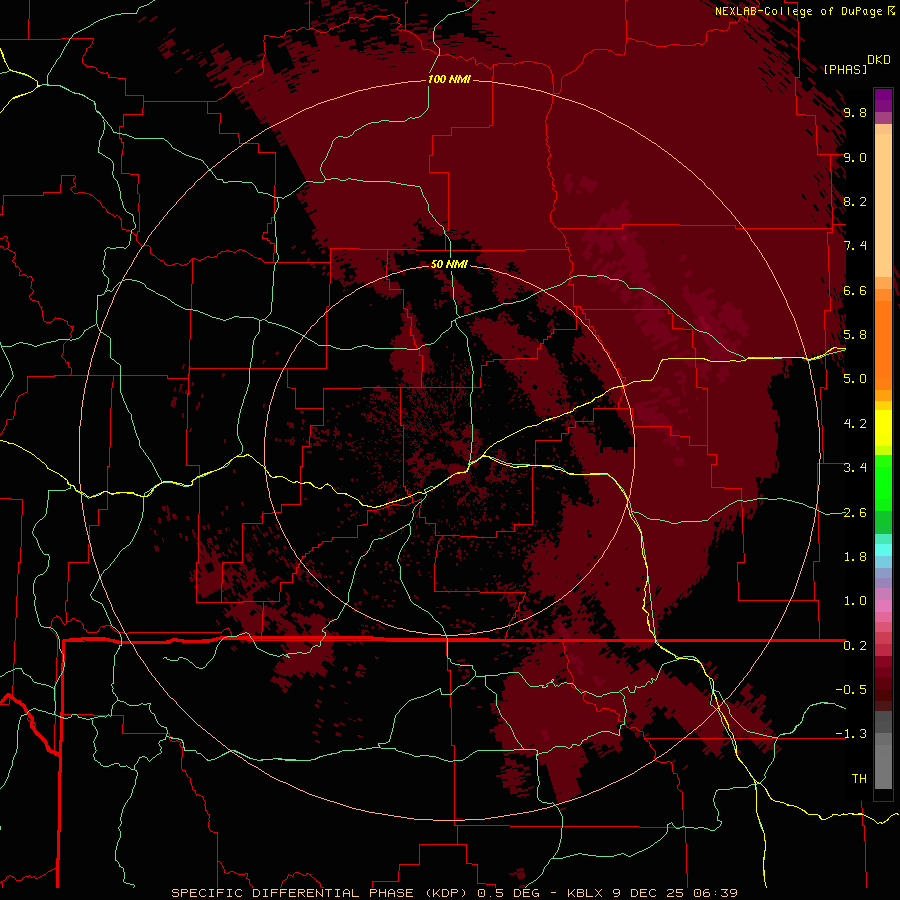Click the 3.4 scale value
This screenshot has width=900, height=900.
click(x=855, y=468)
